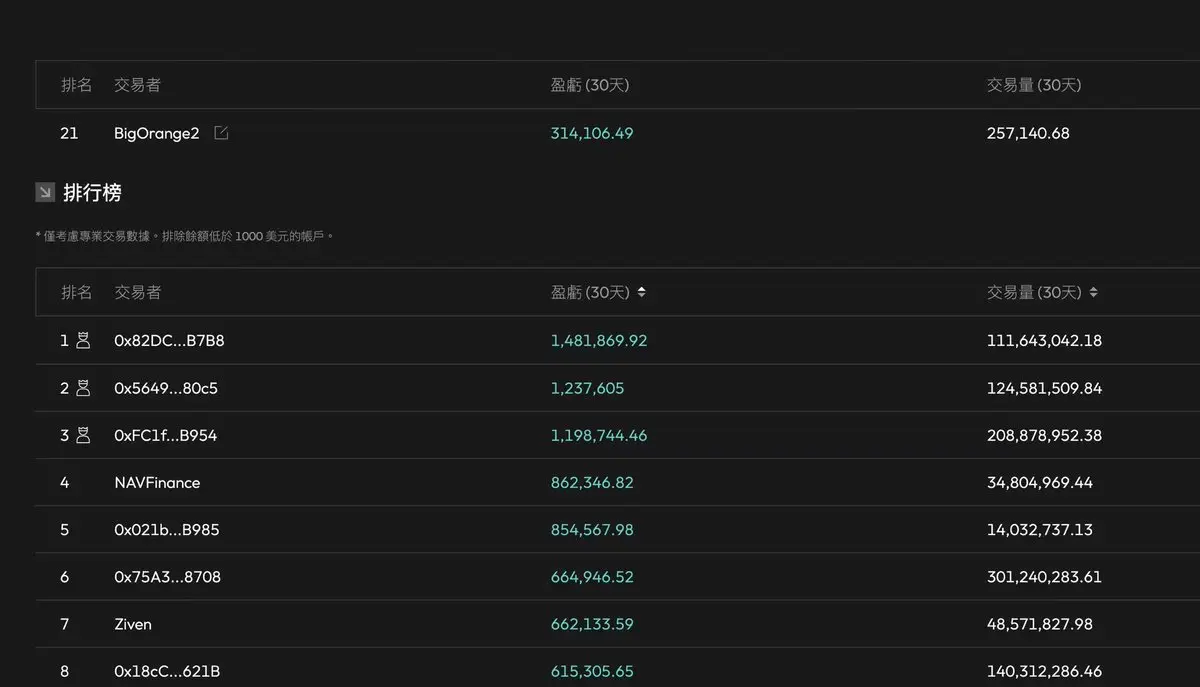
Task: Click the rank 3 medal icon
Action: (x=83, y=435)
